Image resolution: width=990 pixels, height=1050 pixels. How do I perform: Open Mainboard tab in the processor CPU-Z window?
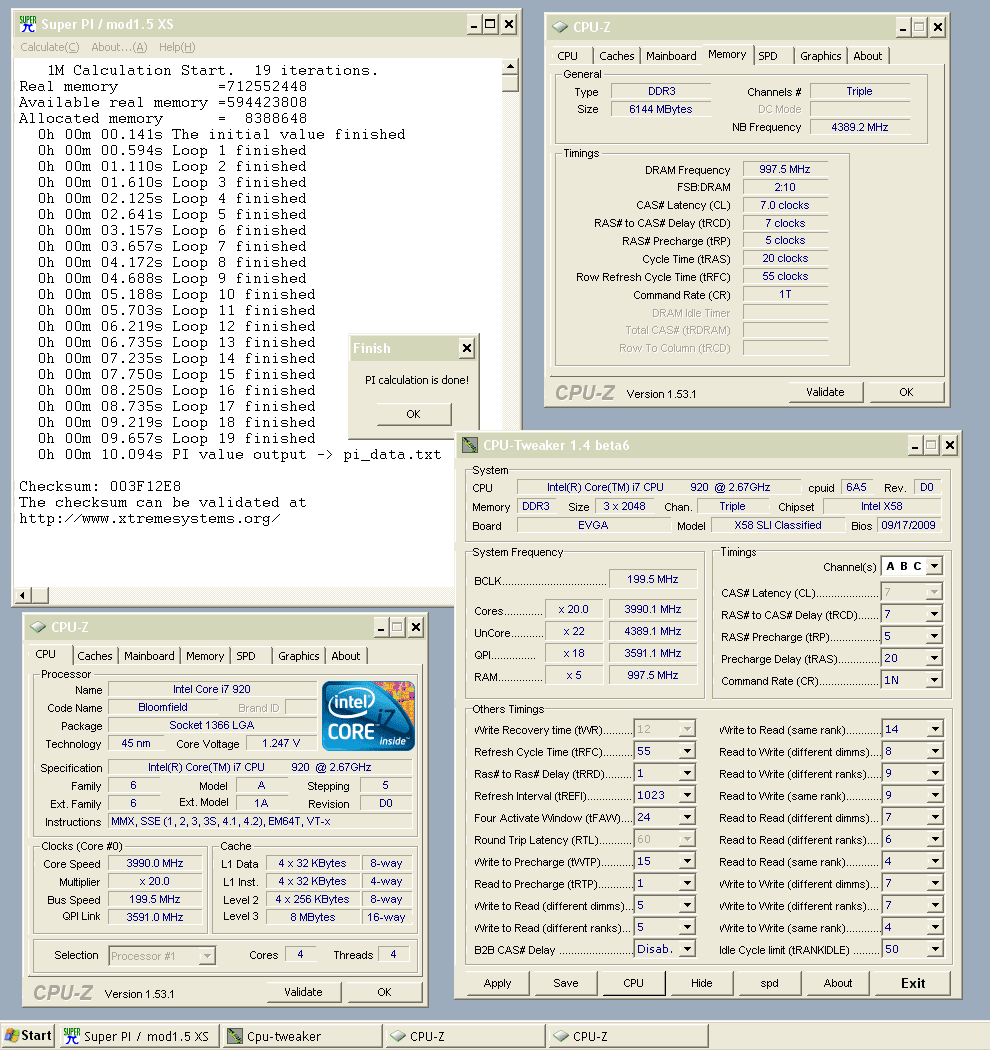point(149,656)
